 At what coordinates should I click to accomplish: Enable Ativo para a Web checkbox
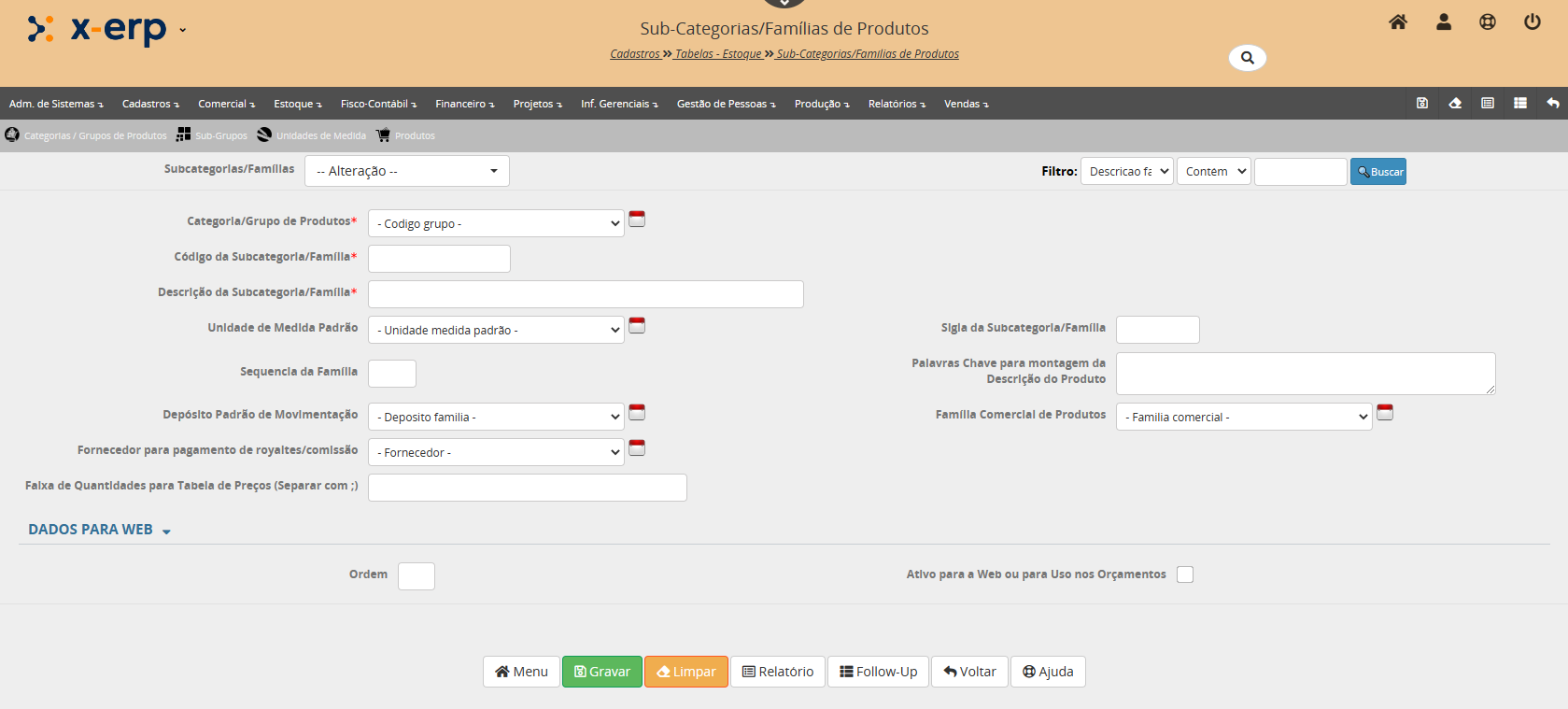(x=1185, y=574)
